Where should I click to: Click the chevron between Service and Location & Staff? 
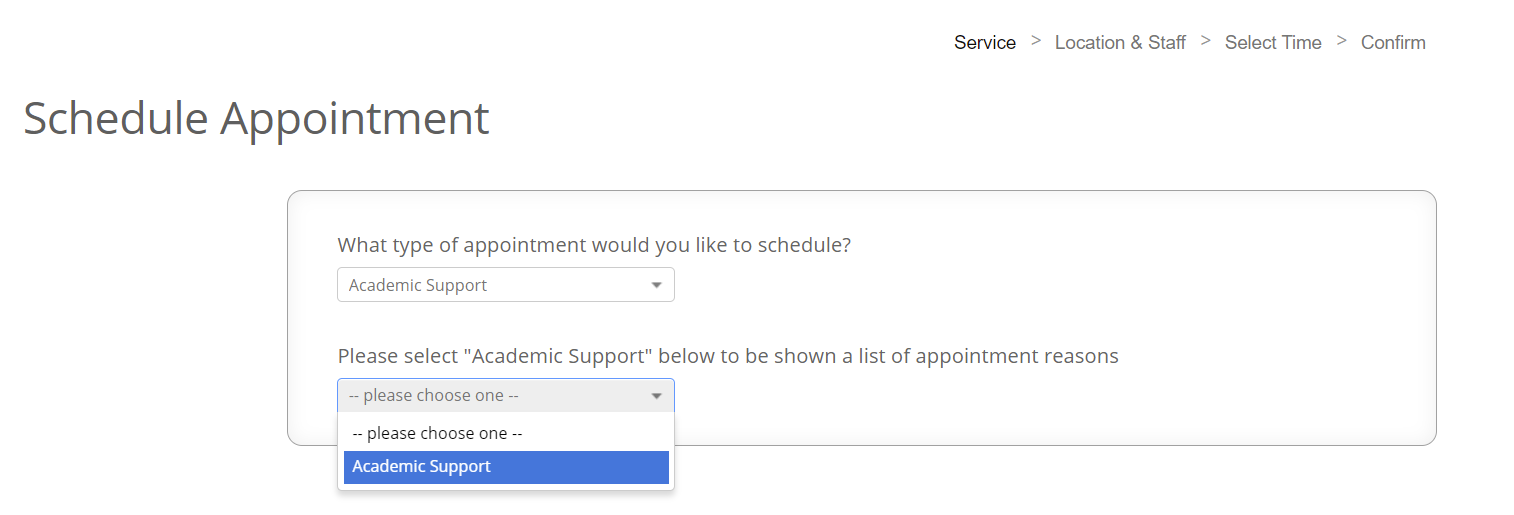[x=1036, y=41]
